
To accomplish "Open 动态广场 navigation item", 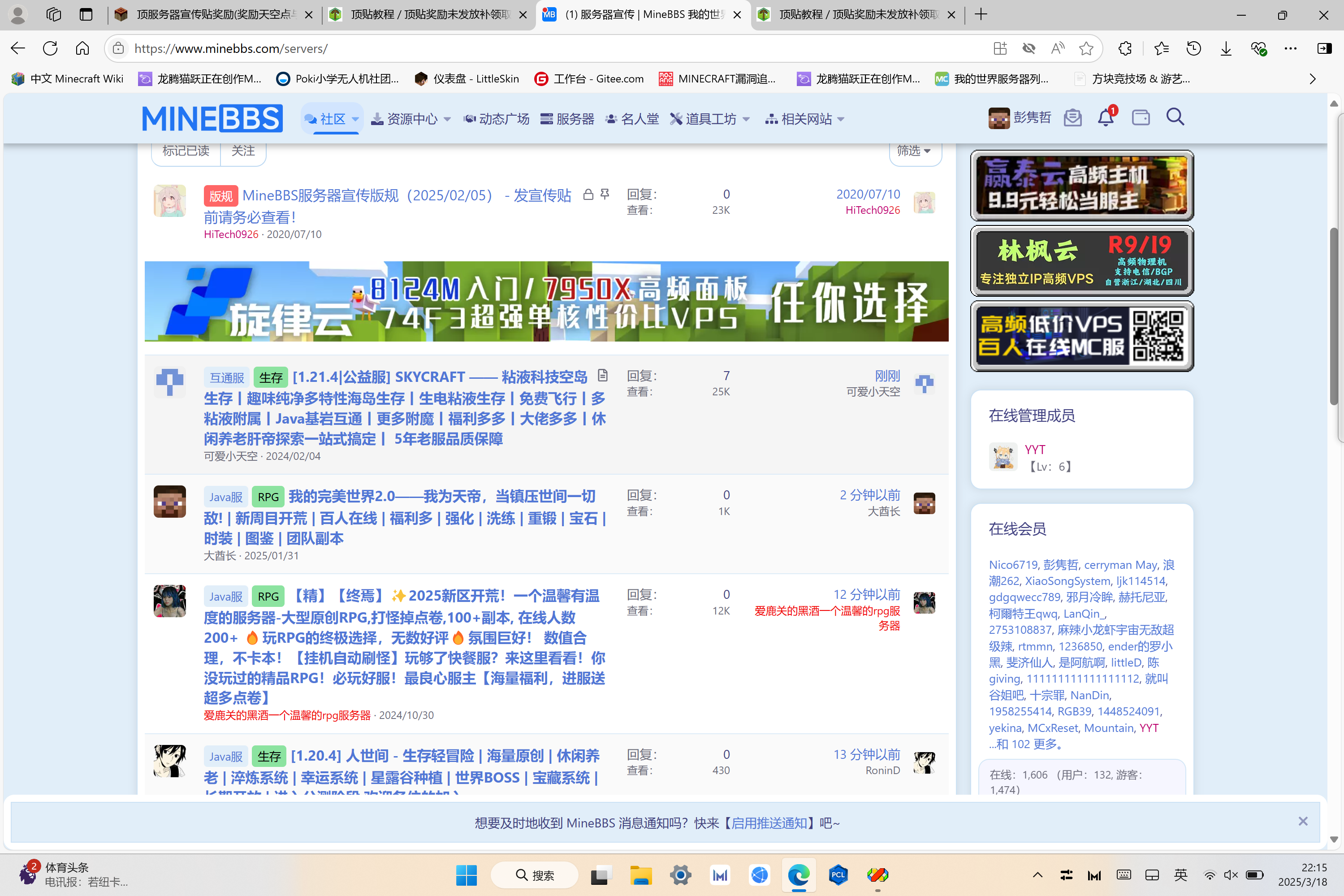I will [x=497, y=119].
